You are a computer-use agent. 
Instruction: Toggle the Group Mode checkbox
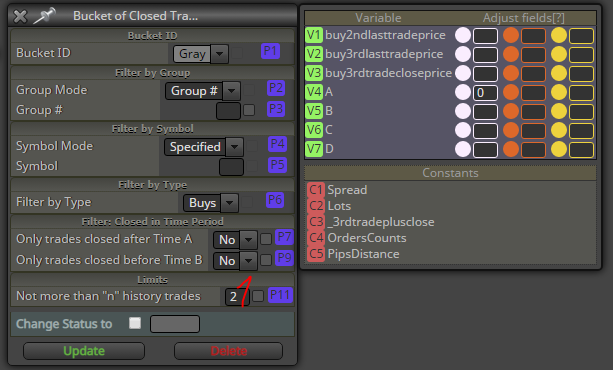coord(250,90)
